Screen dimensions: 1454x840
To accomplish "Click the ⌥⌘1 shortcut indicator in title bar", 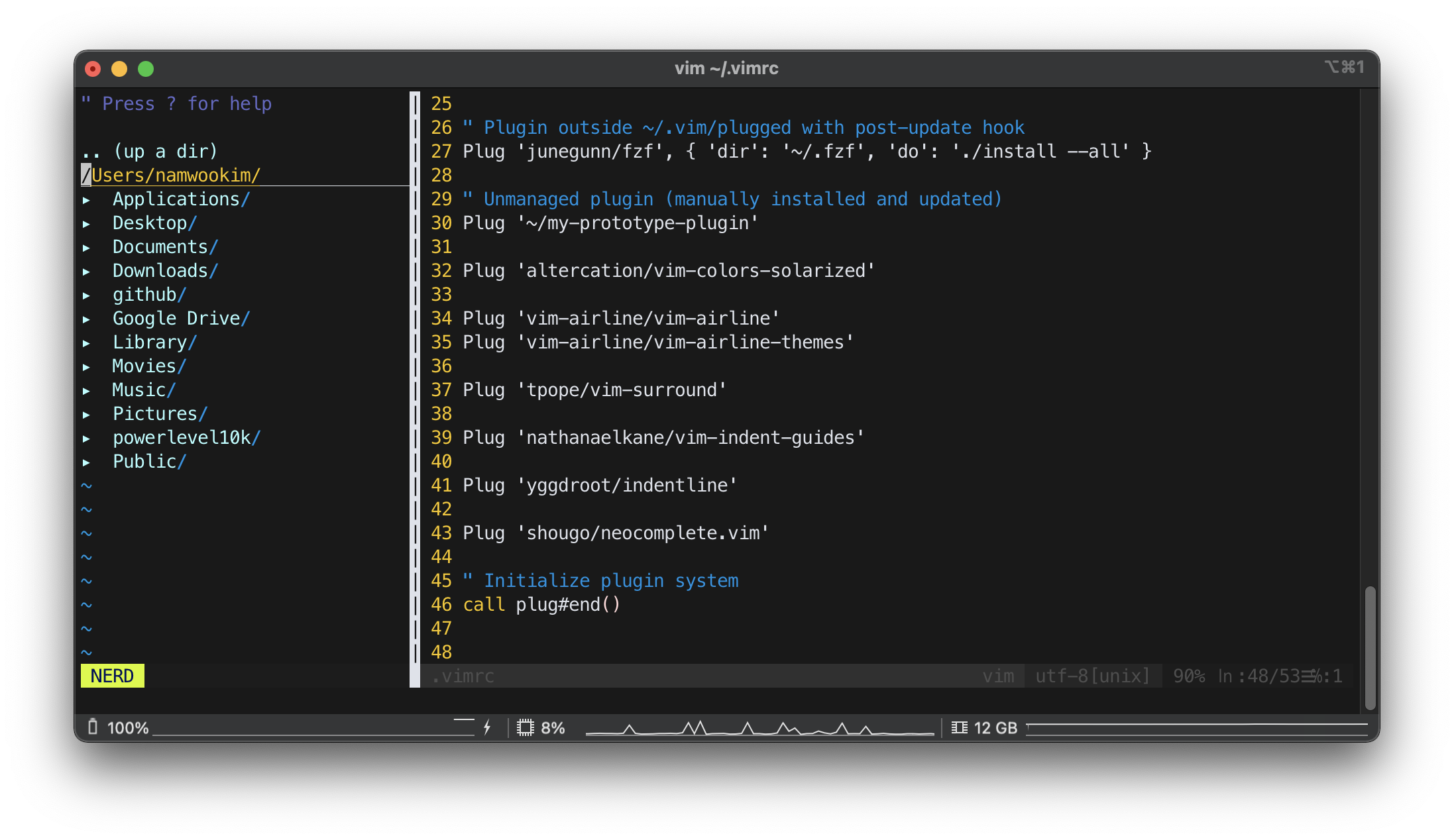I will [1345, 67].
